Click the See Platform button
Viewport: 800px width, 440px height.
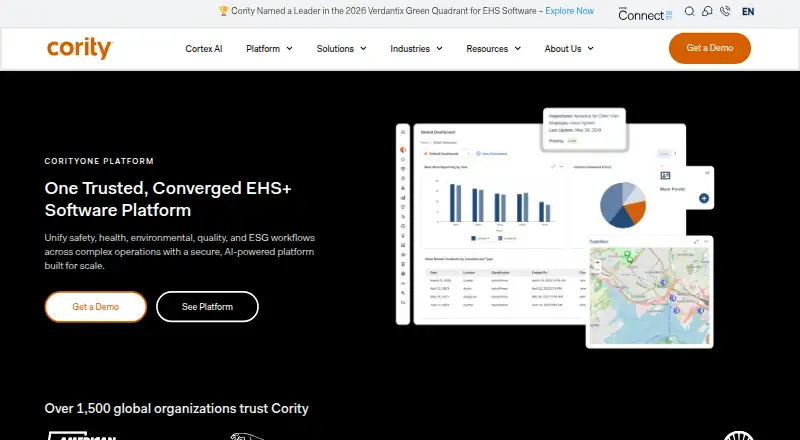click(207, 307)
